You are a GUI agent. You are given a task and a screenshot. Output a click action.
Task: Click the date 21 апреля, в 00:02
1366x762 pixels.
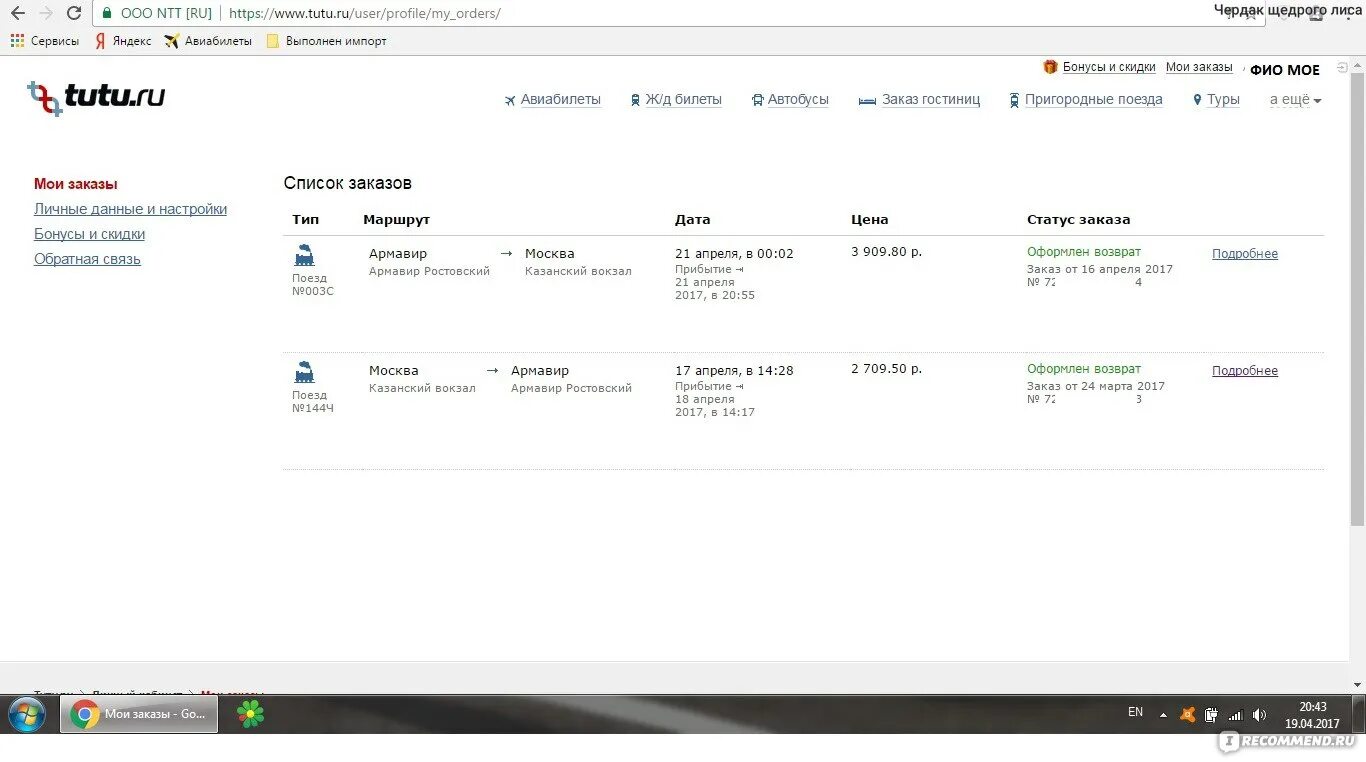click(734, 254)
